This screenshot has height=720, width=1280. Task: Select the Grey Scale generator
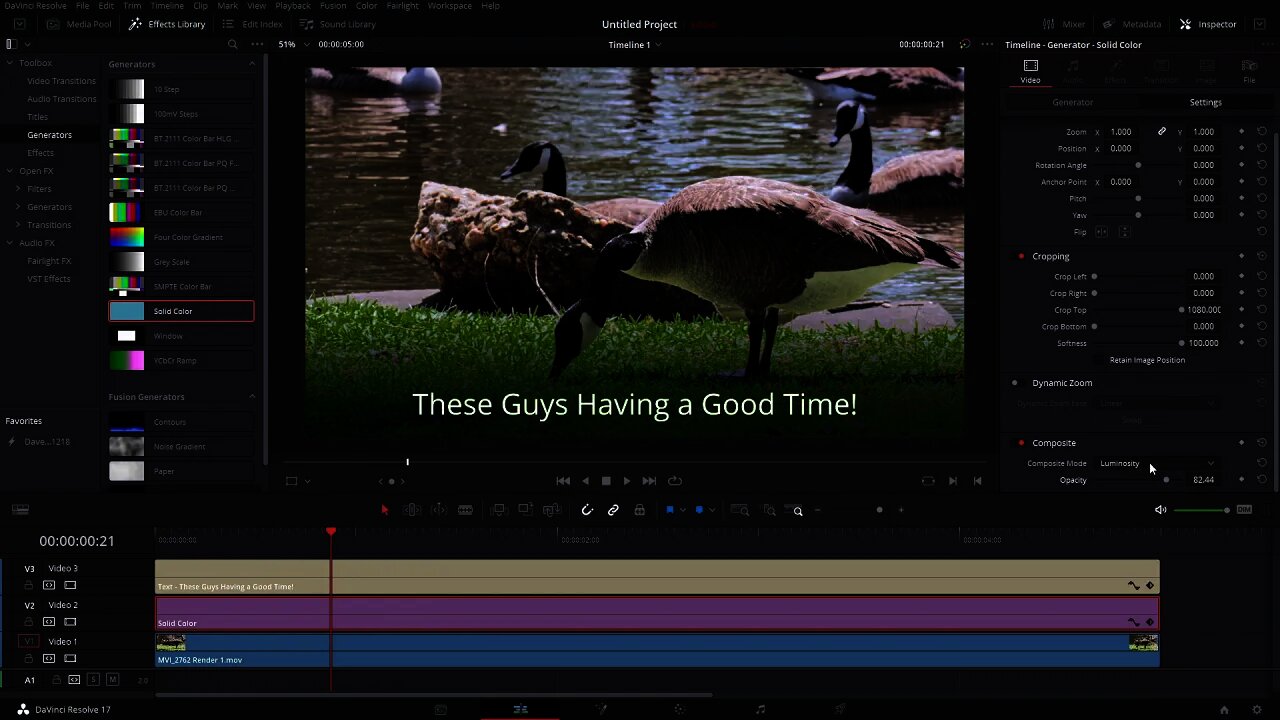pyautogui.click(x=181, y=262)
